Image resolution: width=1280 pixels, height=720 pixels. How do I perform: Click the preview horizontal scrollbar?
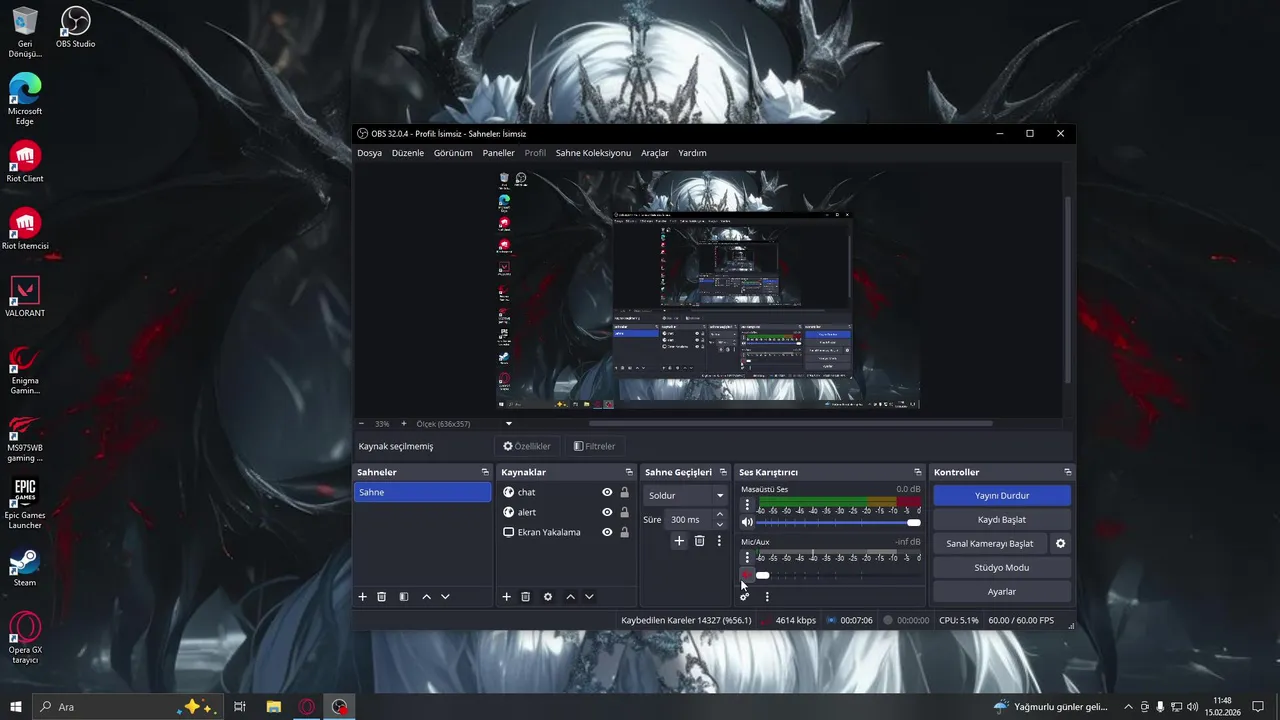[x=790, y=424]
